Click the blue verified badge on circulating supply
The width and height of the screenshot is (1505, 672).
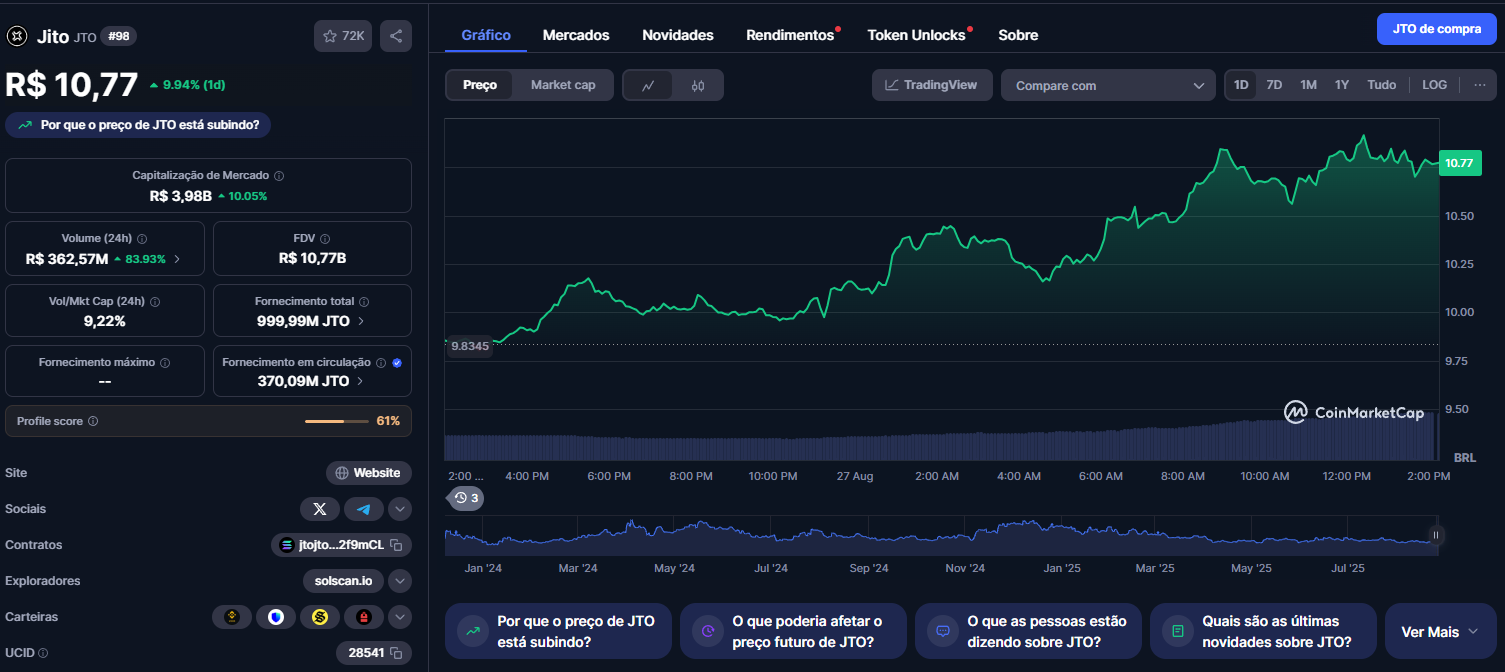(397, 363)
